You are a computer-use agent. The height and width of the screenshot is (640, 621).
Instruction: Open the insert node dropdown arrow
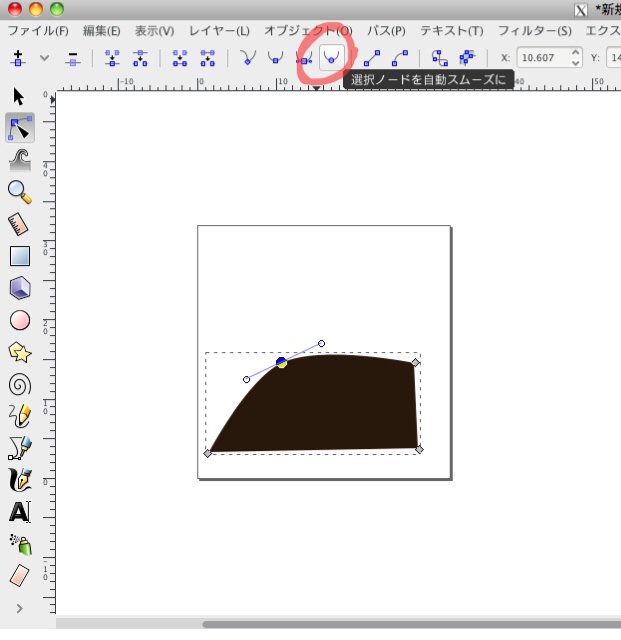click(44, 59)
